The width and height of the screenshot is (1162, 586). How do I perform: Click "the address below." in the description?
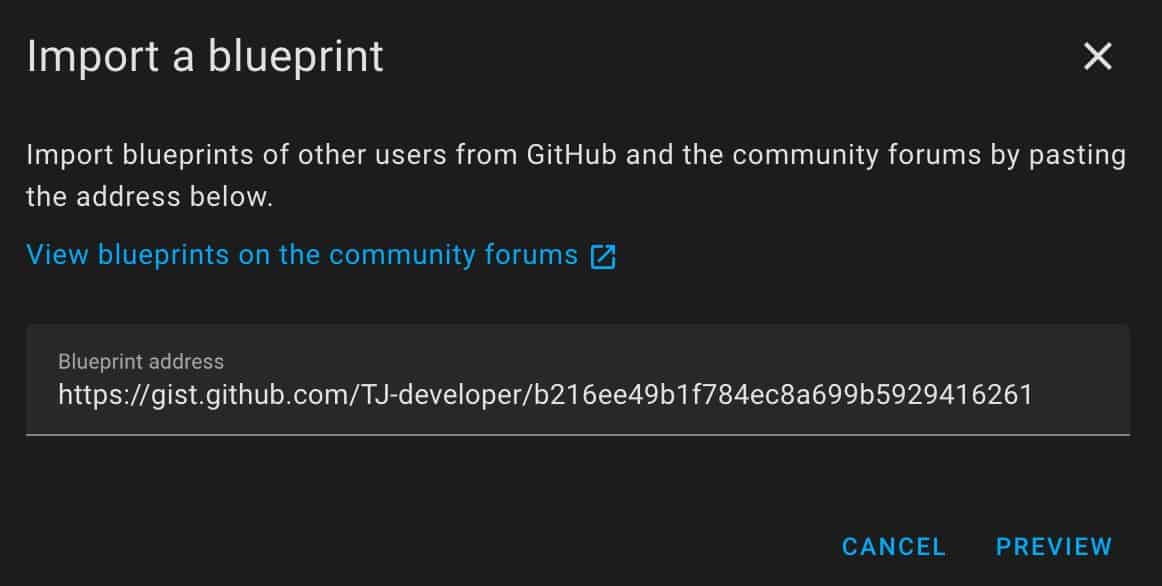pyautogui.click(x=150, y=196)
